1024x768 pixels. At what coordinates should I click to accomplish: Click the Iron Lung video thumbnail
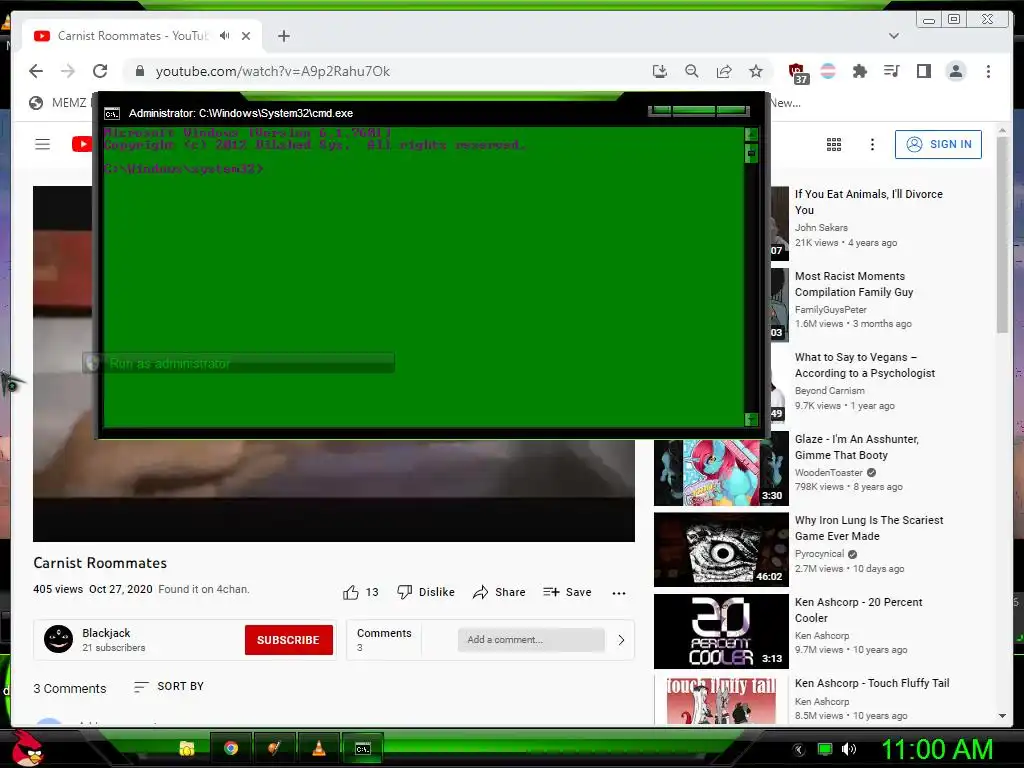click(x=721, y=550)
